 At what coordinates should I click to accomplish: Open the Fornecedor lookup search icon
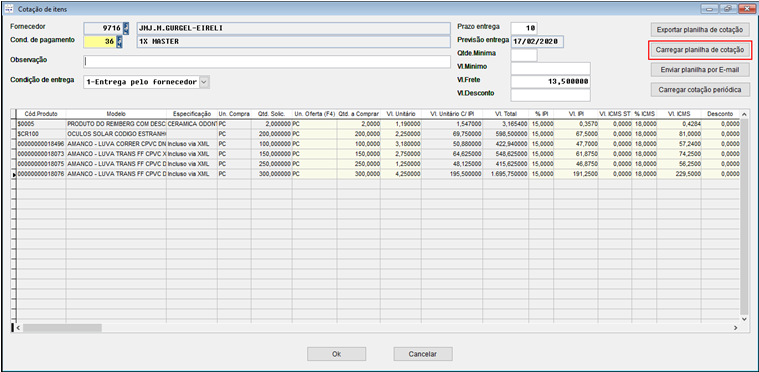click(x=126, y=29)
